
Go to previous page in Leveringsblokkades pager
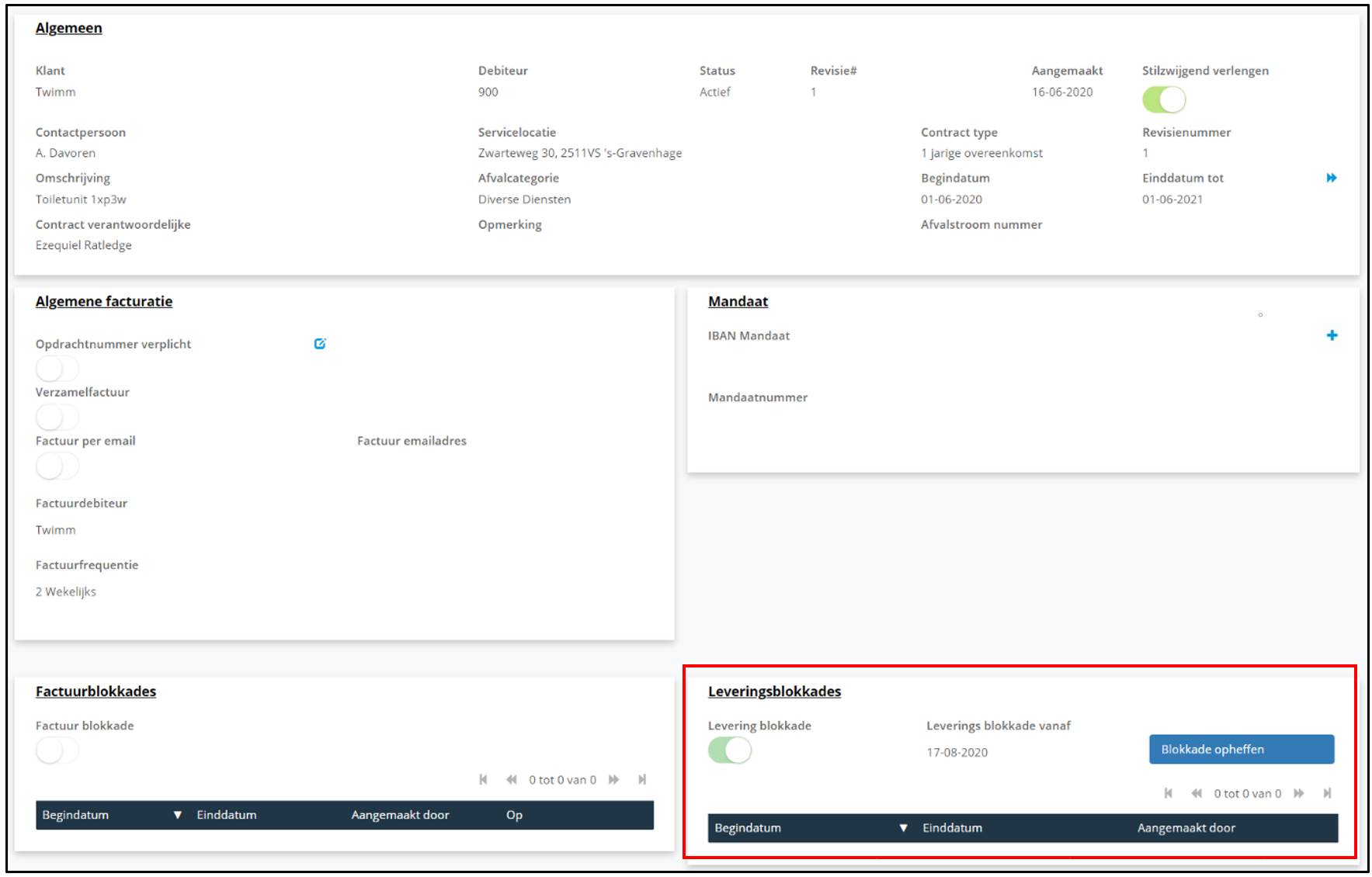point(1196,792)
